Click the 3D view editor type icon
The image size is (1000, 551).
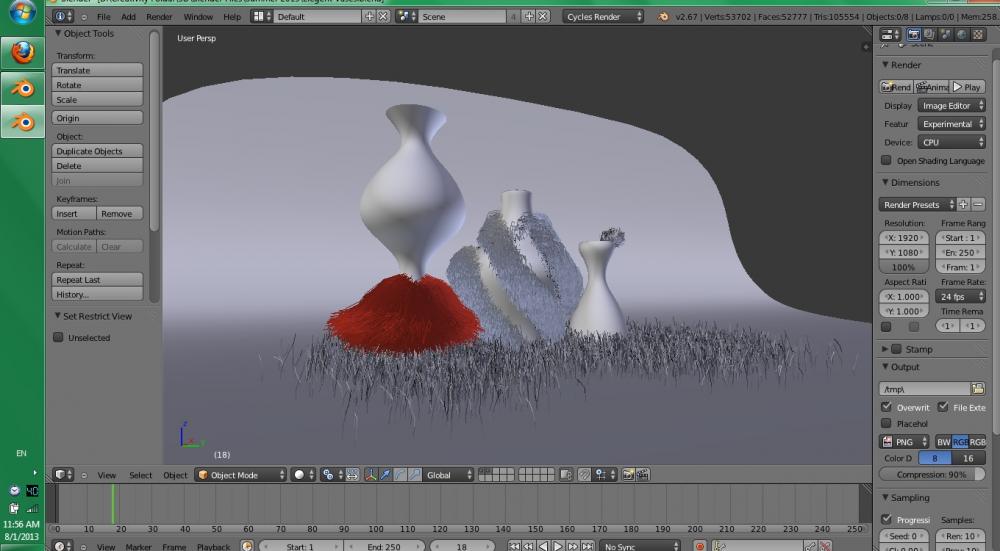pos(63,474)
